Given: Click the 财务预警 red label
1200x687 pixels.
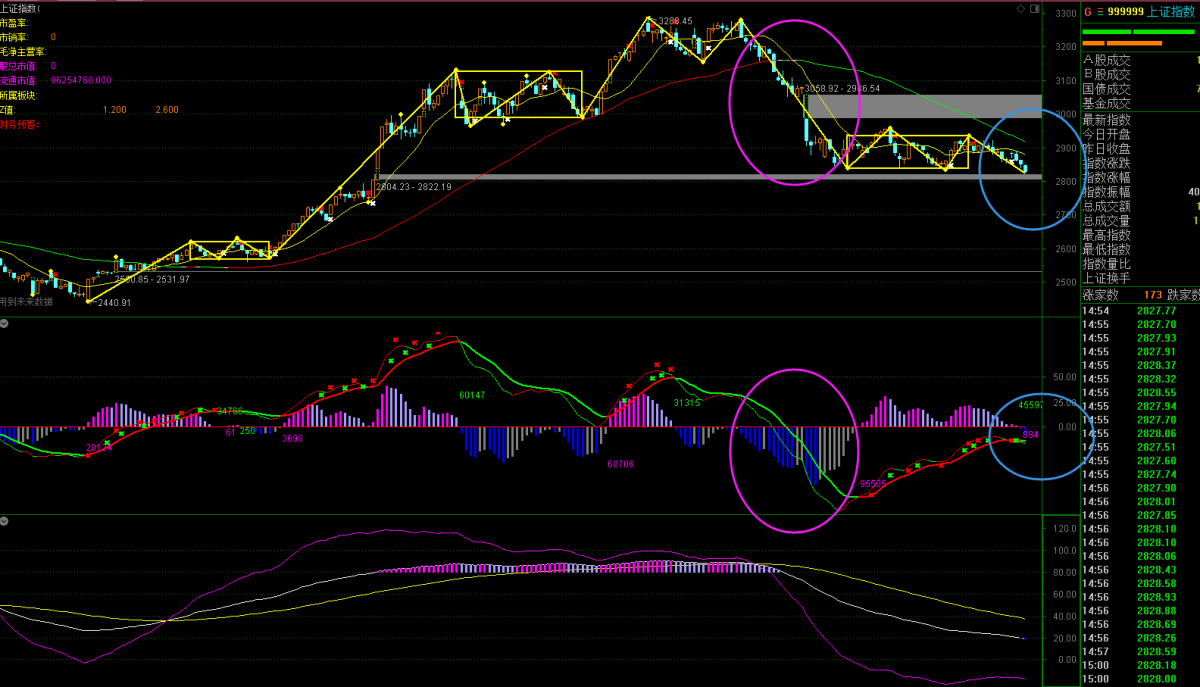Looking at the screenshot, I should pyautogui.click(x=17, y=124).
